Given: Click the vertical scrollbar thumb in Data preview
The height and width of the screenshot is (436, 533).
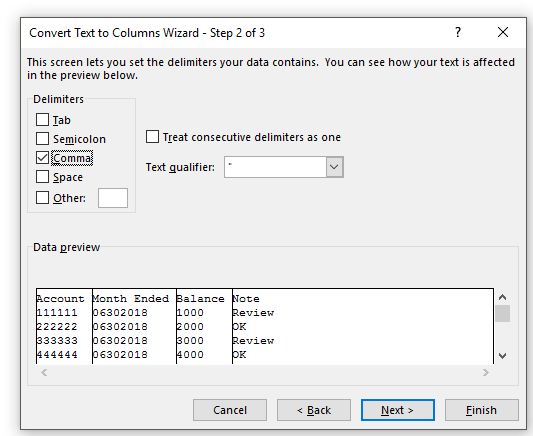Looking at the screenshot, I should click(502, 313).
